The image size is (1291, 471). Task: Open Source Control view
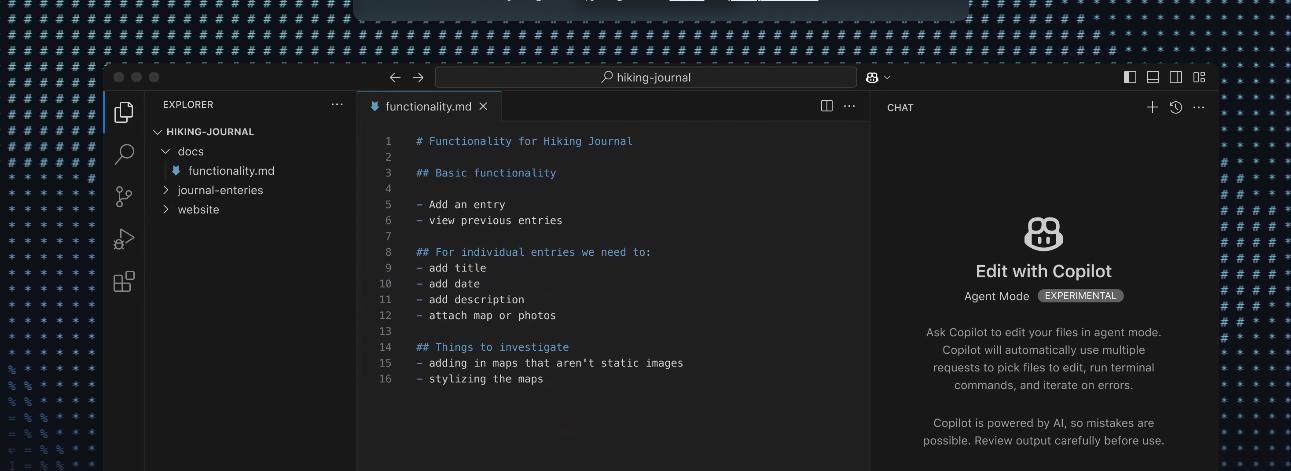pyautogui.click(x=124, y=197)
